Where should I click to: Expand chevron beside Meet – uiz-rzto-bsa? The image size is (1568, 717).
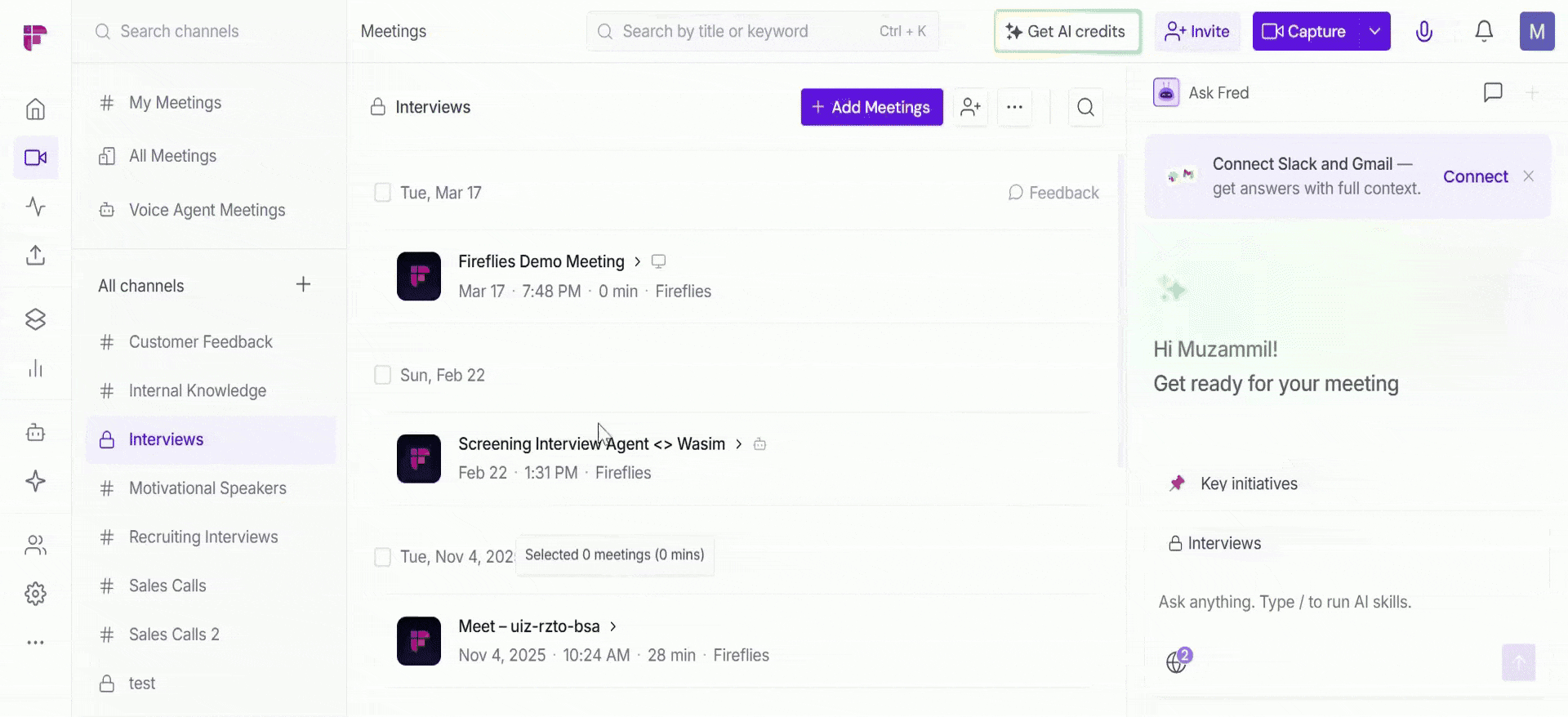612,626
